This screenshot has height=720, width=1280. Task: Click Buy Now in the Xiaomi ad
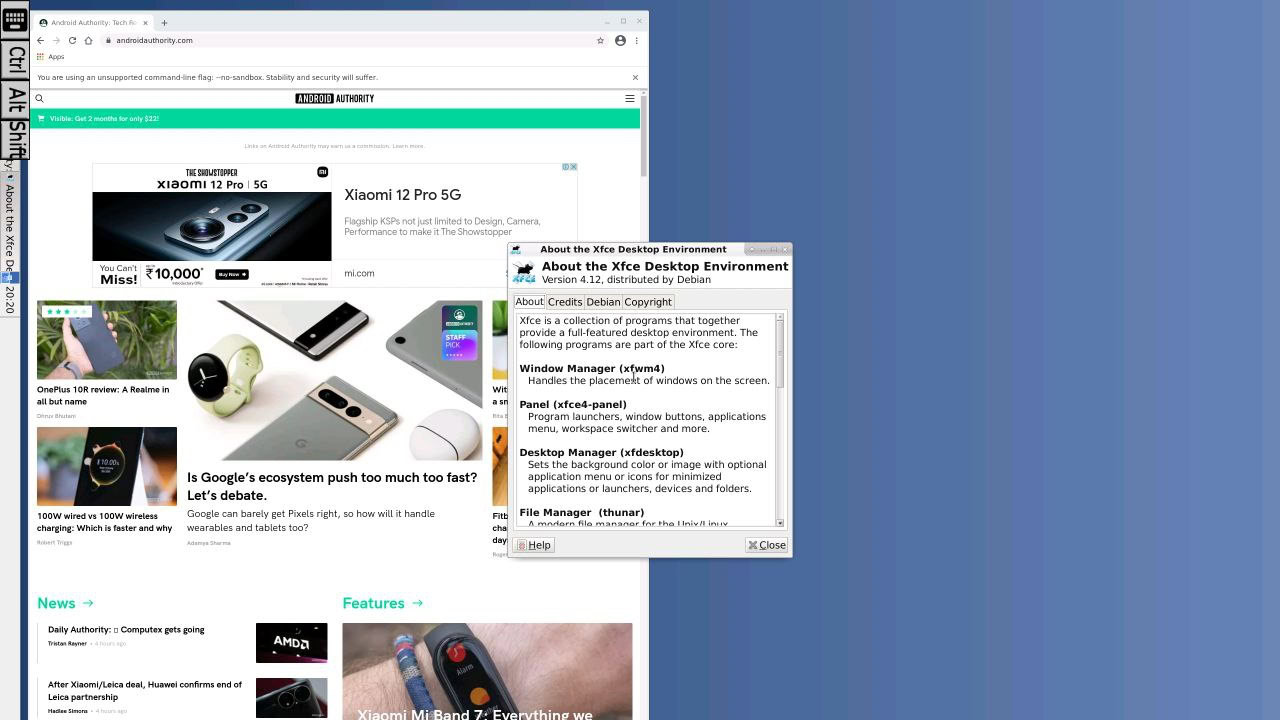tap(231, 274)
